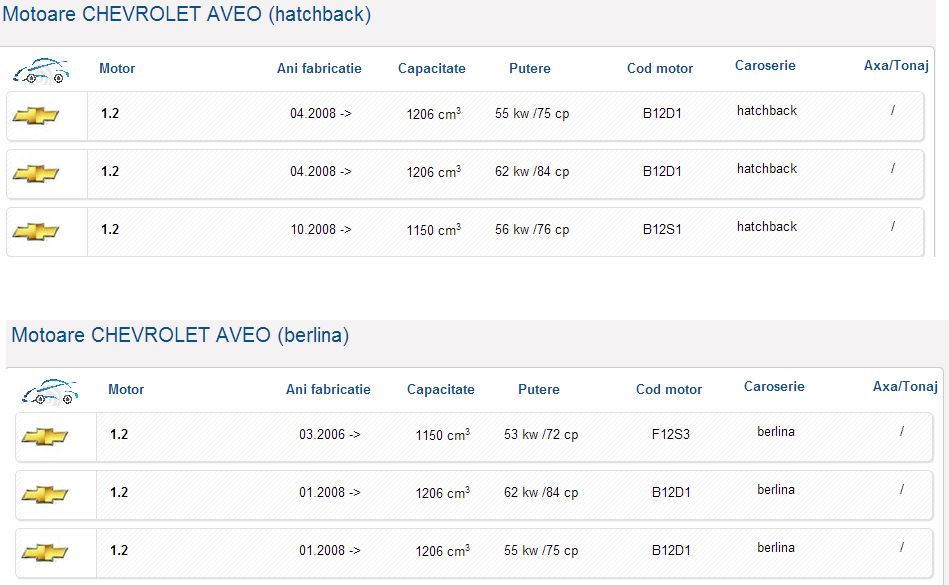
Task: Click the Caroserie header in berlina table
Action: coord(774,387)
